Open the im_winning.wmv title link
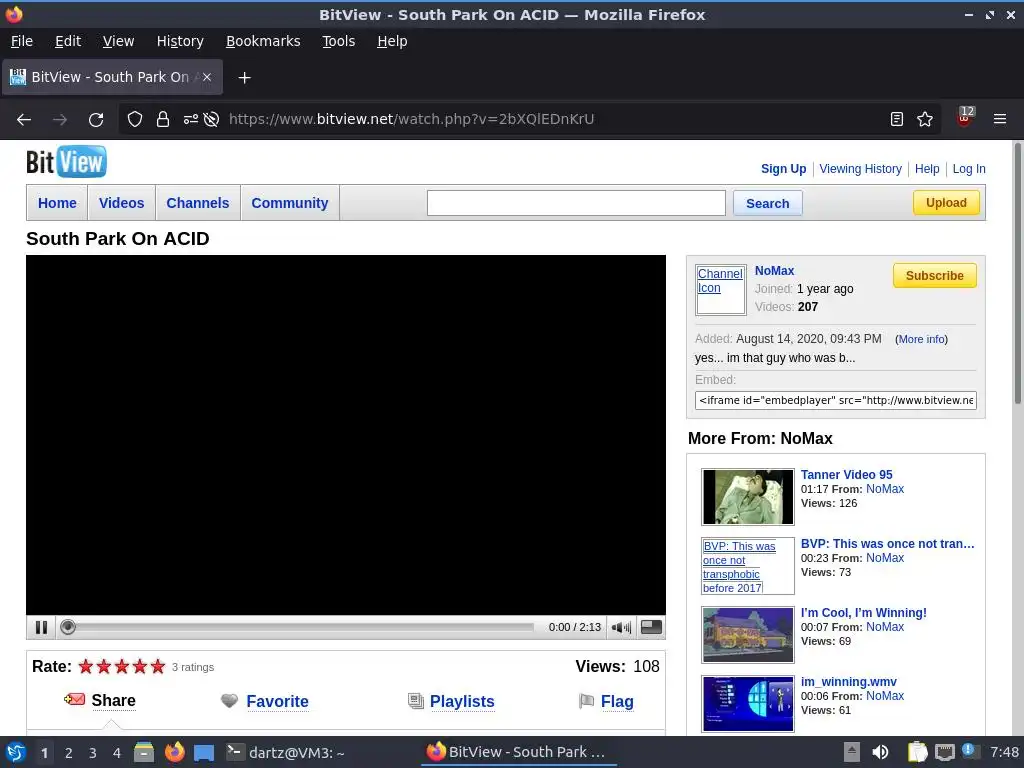 pos(848,682)
